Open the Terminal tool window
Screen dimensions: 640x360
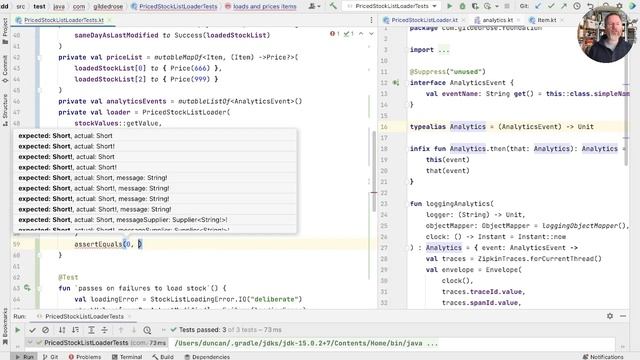click(x=127, y=357)
